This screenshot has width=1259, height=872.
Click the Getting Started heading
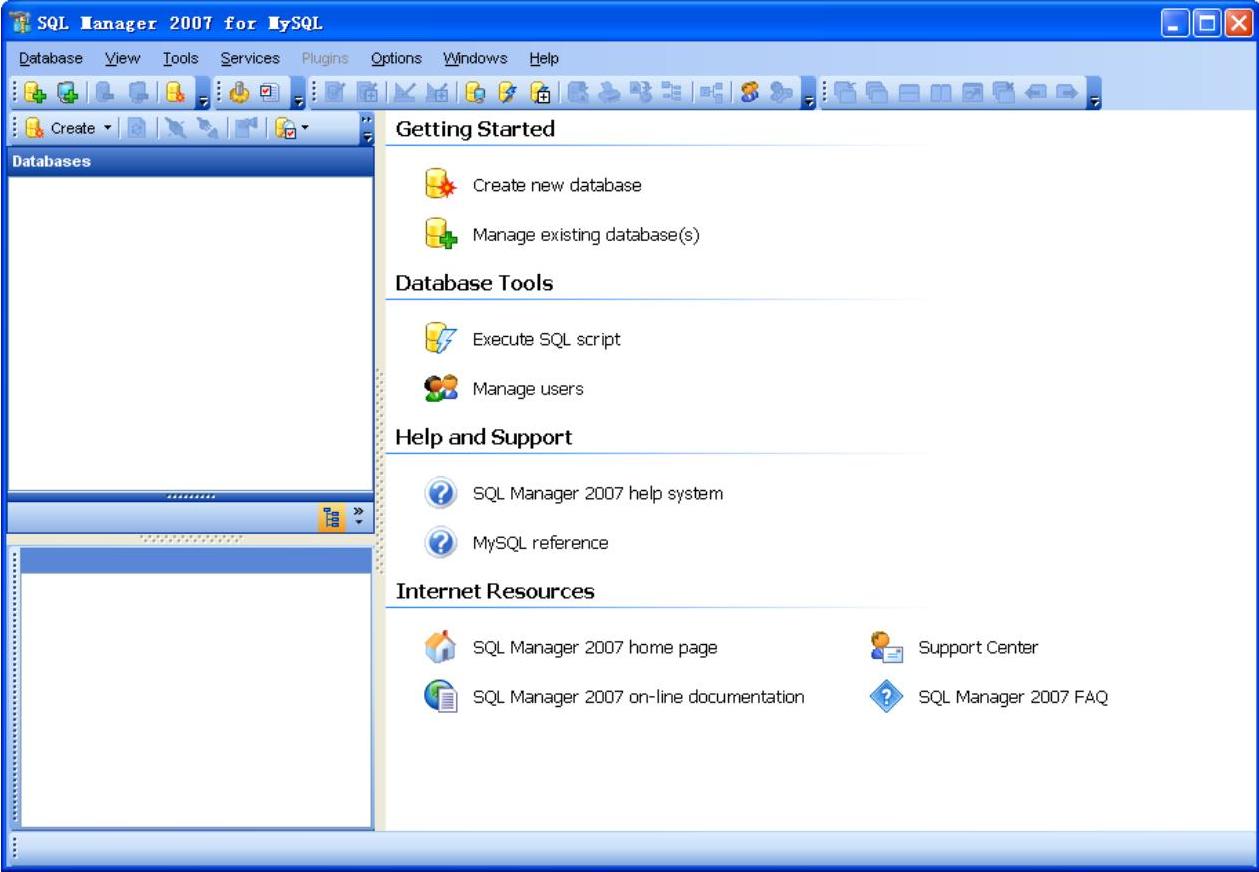pos(475,129)
